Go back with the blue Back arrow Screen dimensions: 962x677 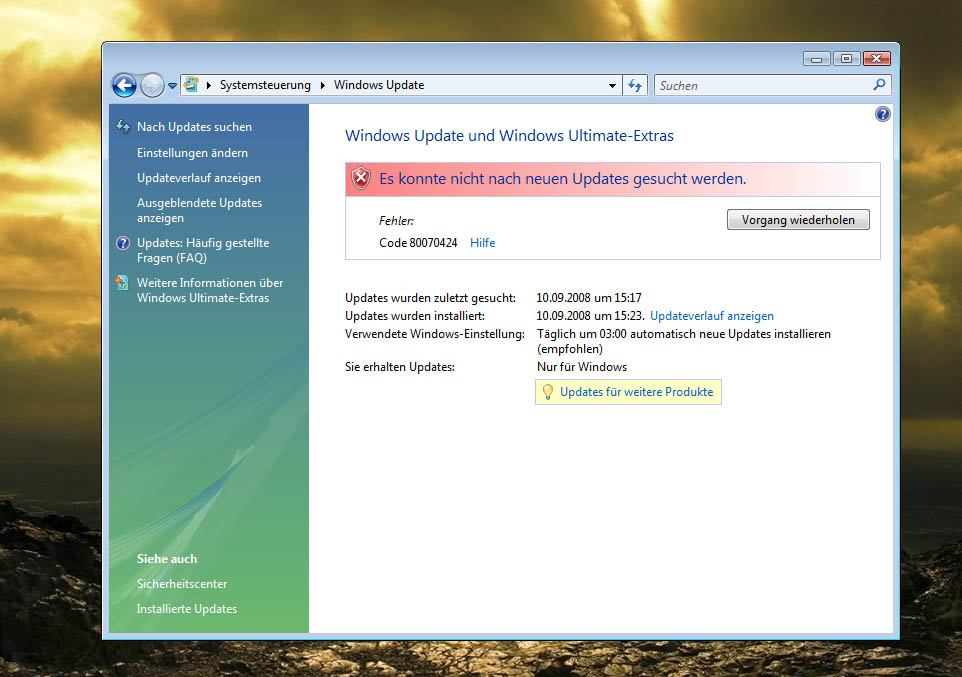(125, 85)
